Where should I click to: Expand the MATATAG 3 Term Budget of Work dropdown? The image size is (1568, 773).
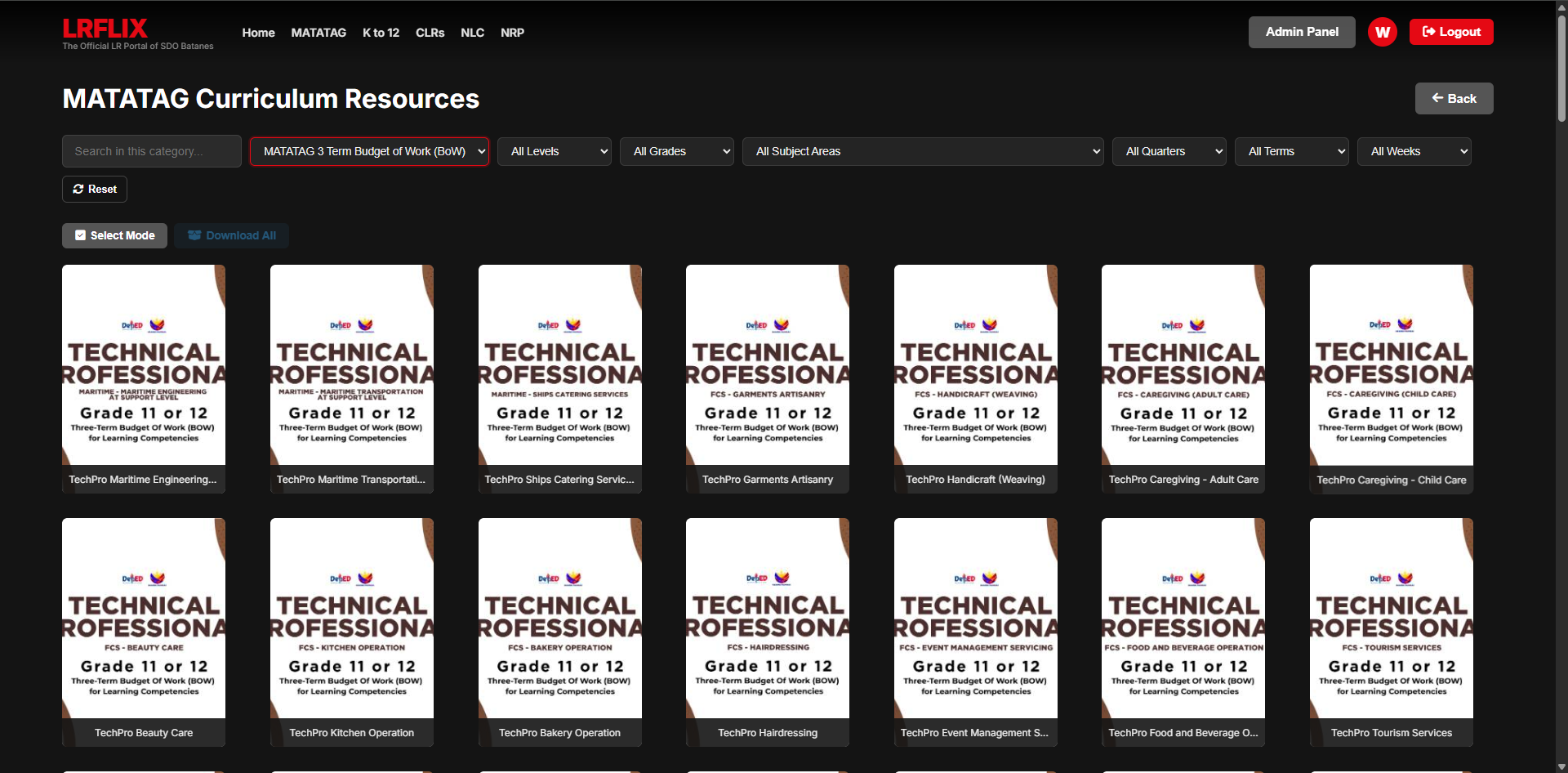(370, 151)
